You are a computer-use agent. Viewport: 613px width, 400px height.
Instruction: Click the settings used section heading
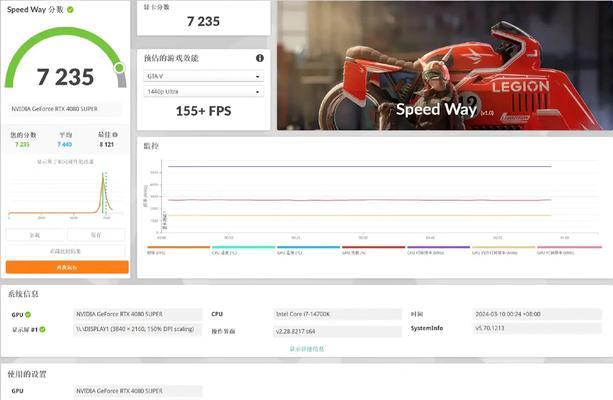[x=27, y=374]
